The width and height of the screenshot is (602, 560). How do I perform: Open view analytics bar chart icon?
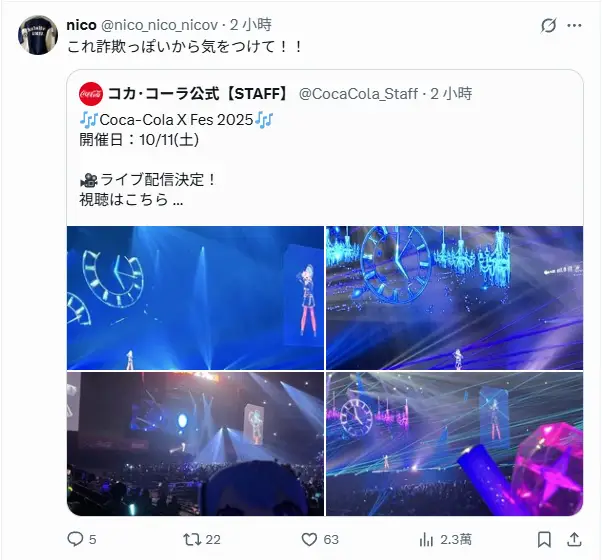(426, 539)
